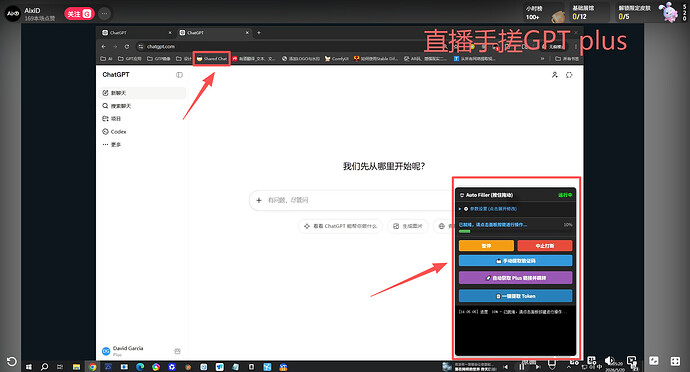Click the 关注 follow button beside AixiD
690x372 pixels.
click(79, 14)
